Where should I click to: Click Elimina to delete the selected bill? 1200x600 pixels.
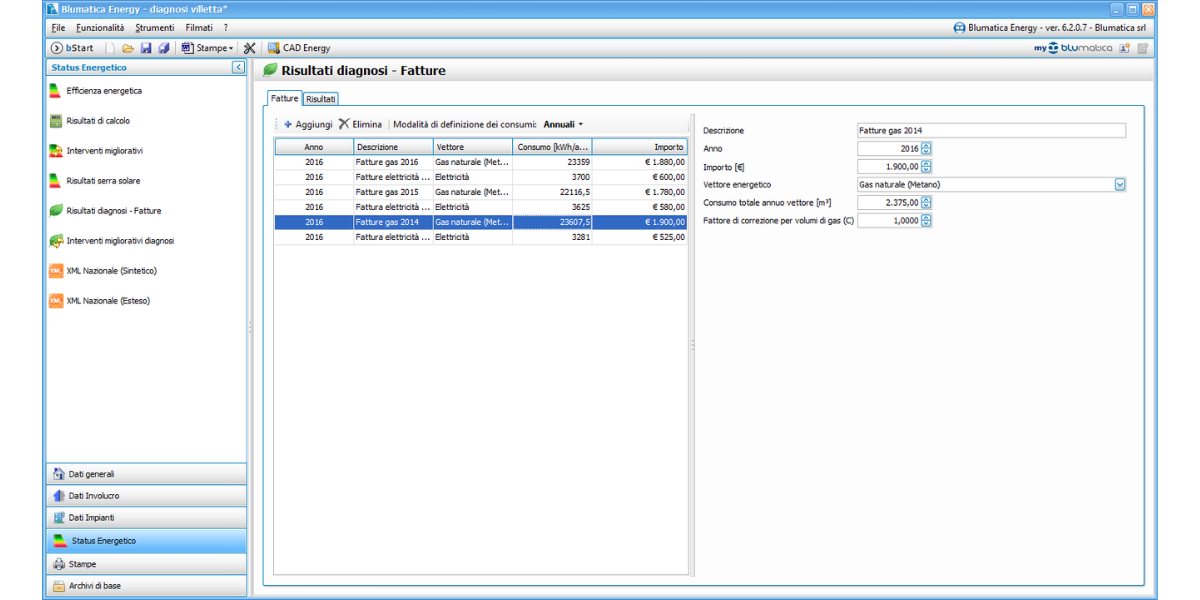point(360,124)
